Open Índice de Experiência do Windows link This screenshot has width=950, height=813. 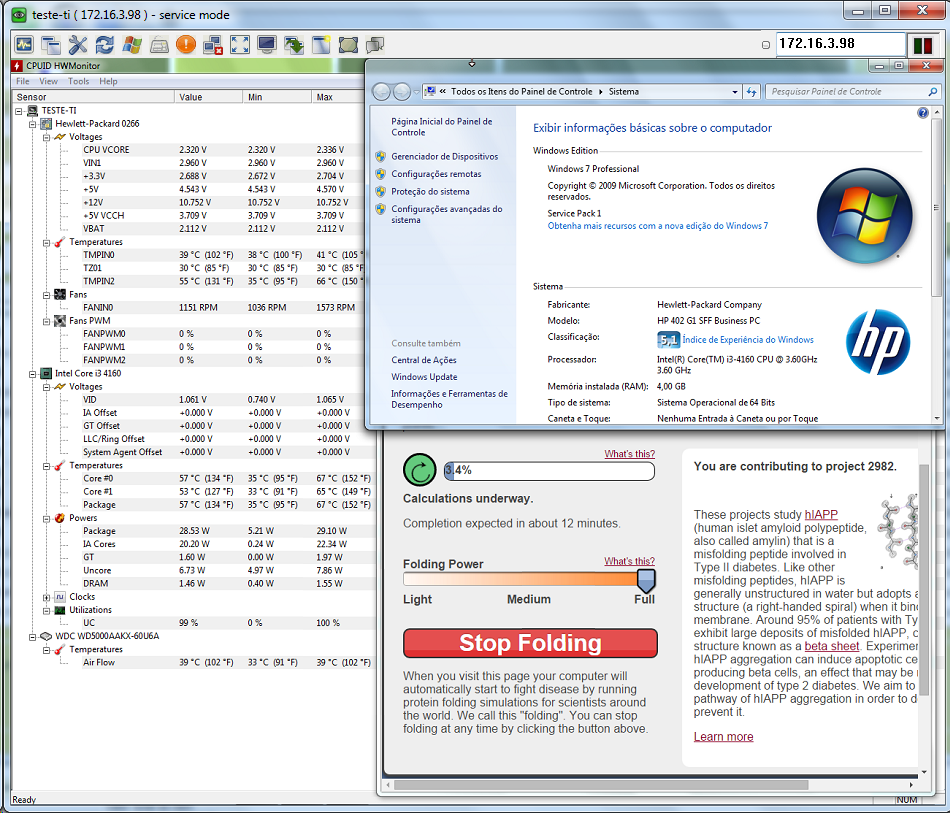click(x=748, y=340)
